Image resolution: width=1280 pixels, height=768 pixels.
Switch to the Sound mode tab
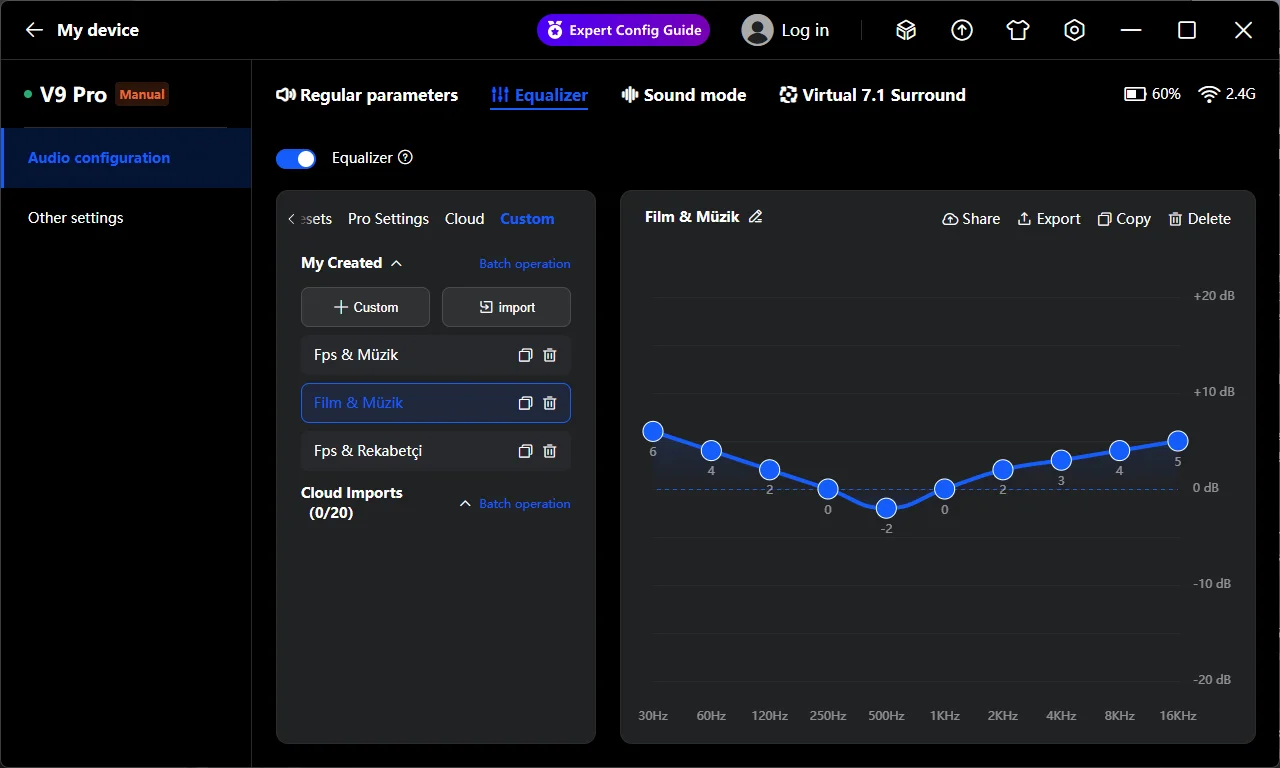tap(684, 95)
